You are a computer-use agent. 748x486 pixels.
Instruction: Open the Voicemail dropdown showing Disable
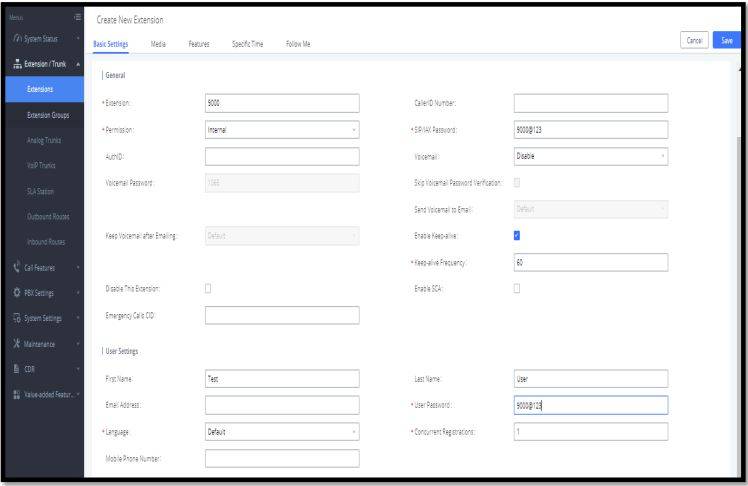point(590,156)
